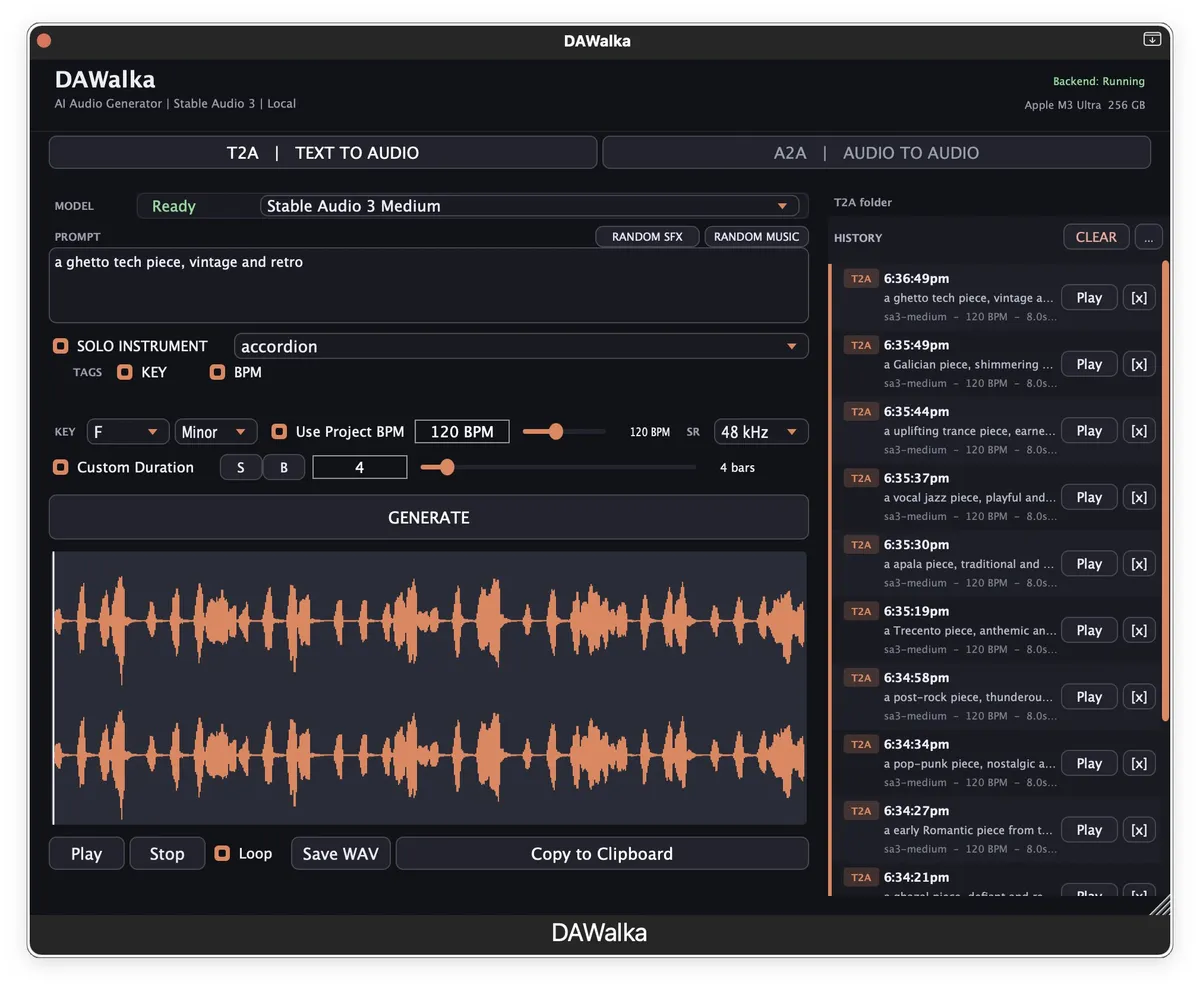Image resolution: width=1200 pixels, height=990 pixels.
Task: Remove the 6:35:44pm history entry with [x]
Action: pyautogui.click(x=1139, y=431)
